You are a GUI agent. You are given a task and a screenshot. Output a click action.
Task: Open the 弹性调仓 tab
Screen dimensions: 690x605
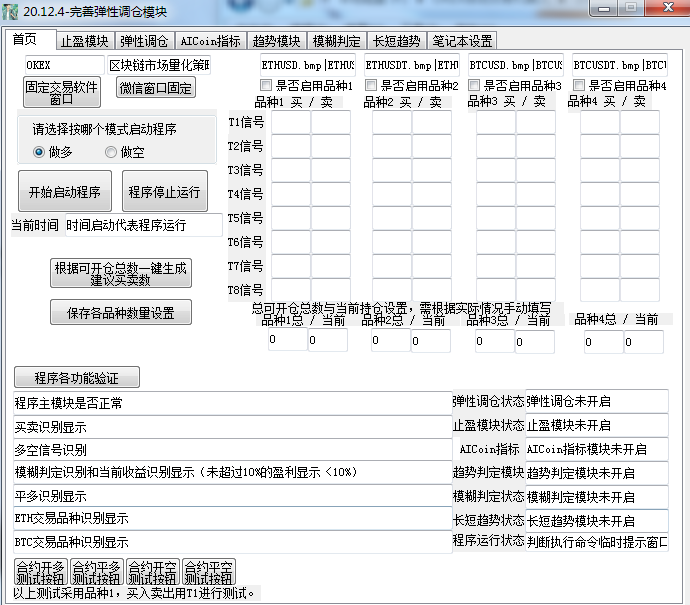pos(144,41)
